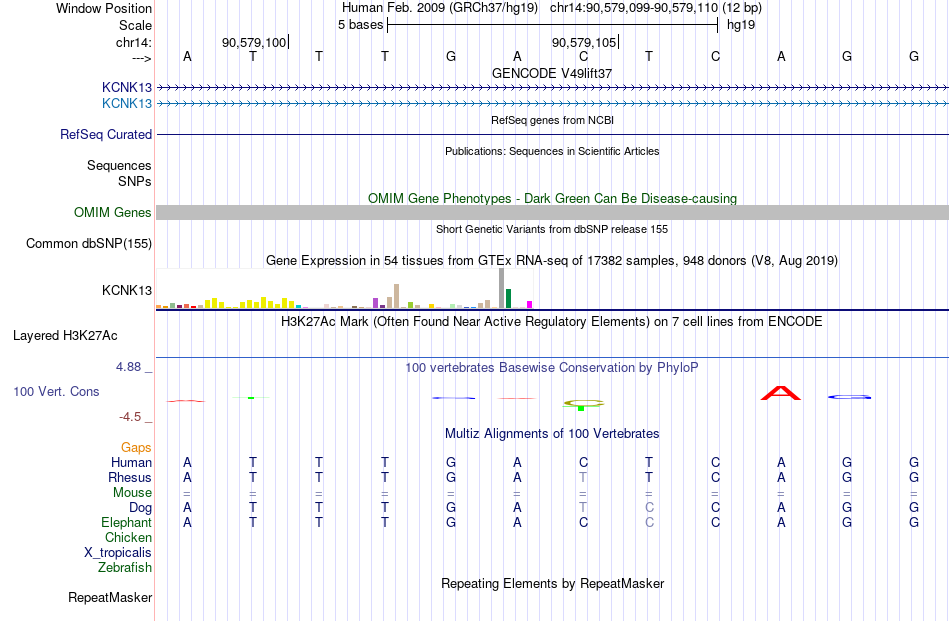
Task: Open the OMIM Genes track label
Action: [113, 213]
